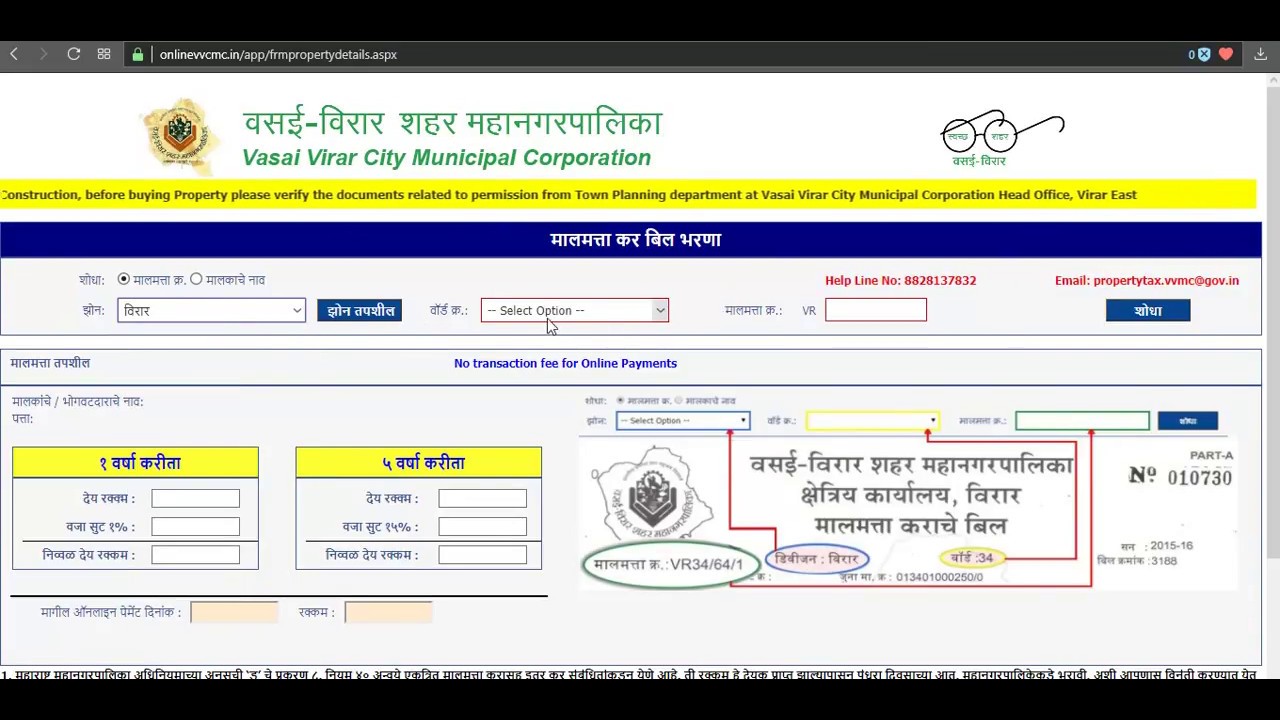Click the शोधा search button

tap(1148, 311)
